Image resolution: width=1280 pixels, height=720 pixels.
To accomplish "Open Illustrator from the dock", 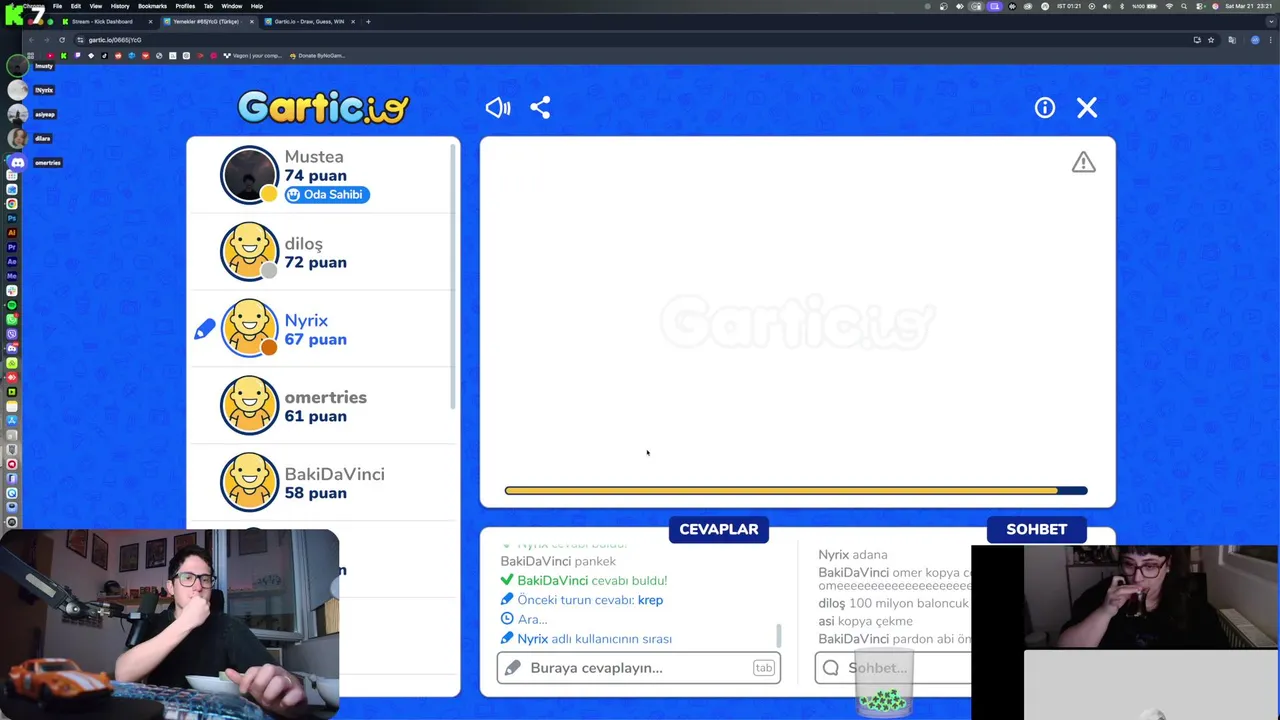I will (x=12, y=232).
